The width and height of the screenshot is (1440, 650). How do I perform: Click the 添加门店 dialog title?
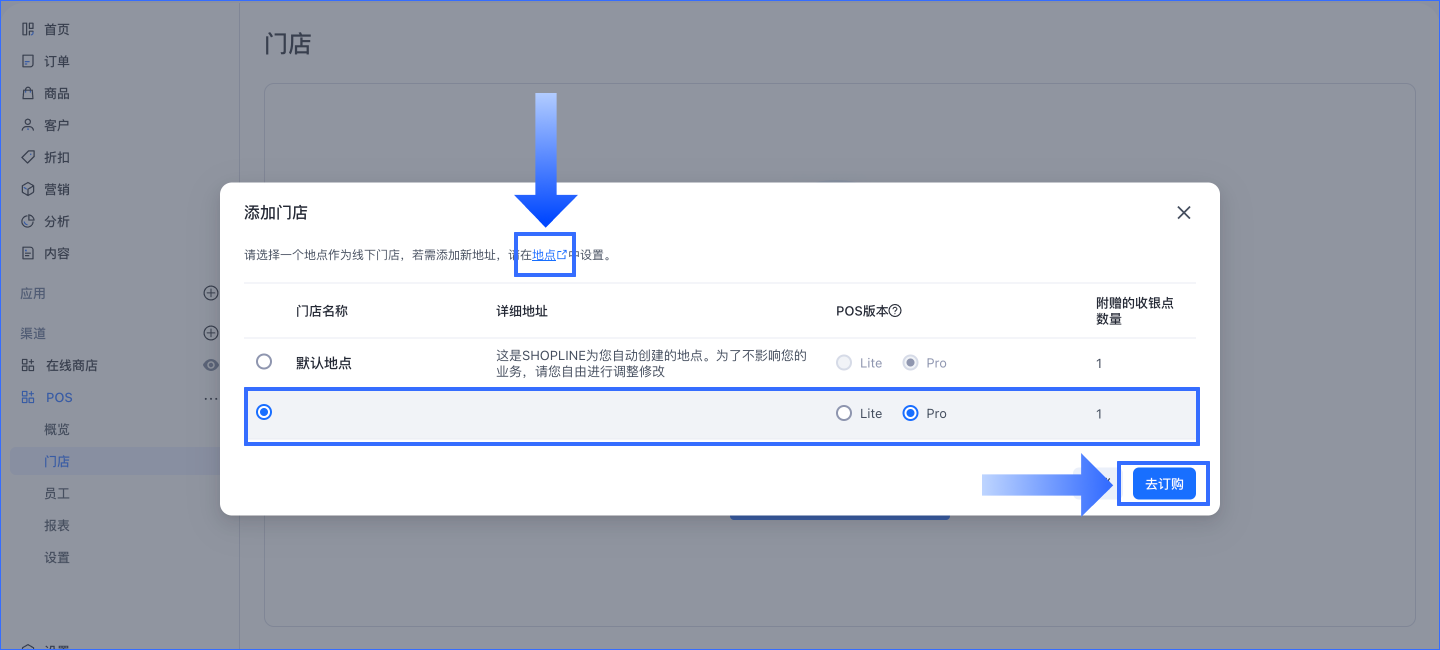276,212
